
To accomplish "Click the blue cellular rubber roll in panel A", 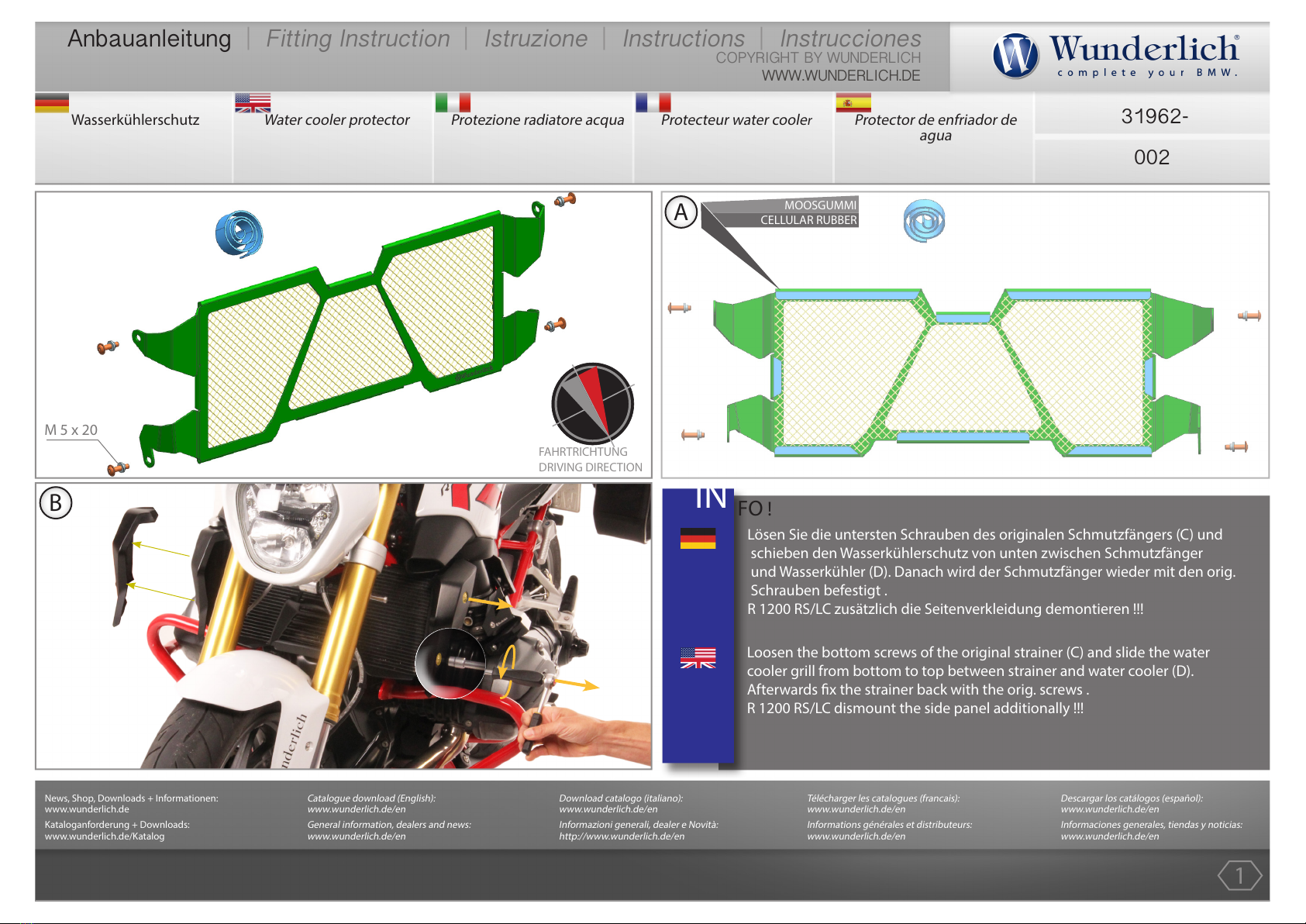I will tap(924, 220).
